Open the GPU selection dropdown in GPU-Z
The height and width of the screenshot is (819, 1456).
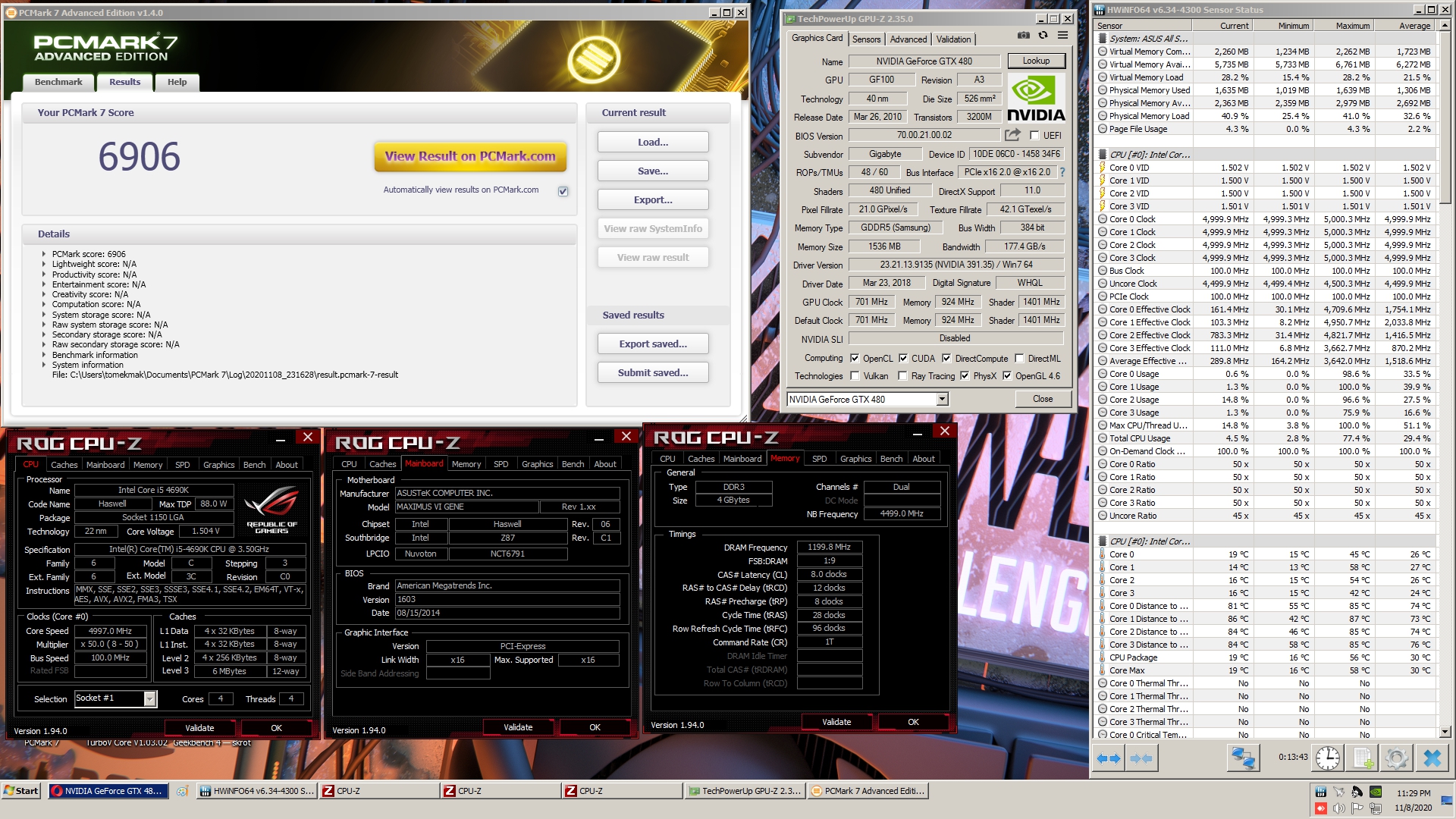tap(942, 400)
